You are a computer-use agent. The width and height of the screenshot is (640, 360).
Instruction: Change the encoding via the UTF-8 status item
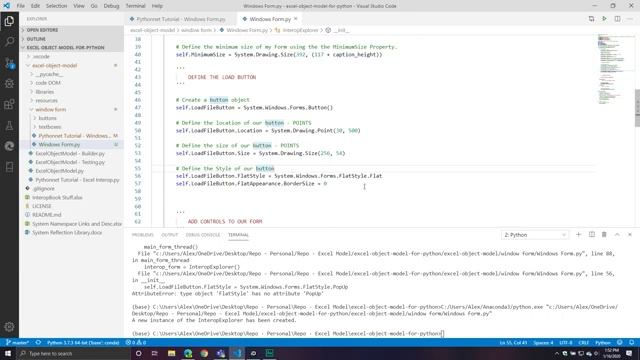point(566,342)
